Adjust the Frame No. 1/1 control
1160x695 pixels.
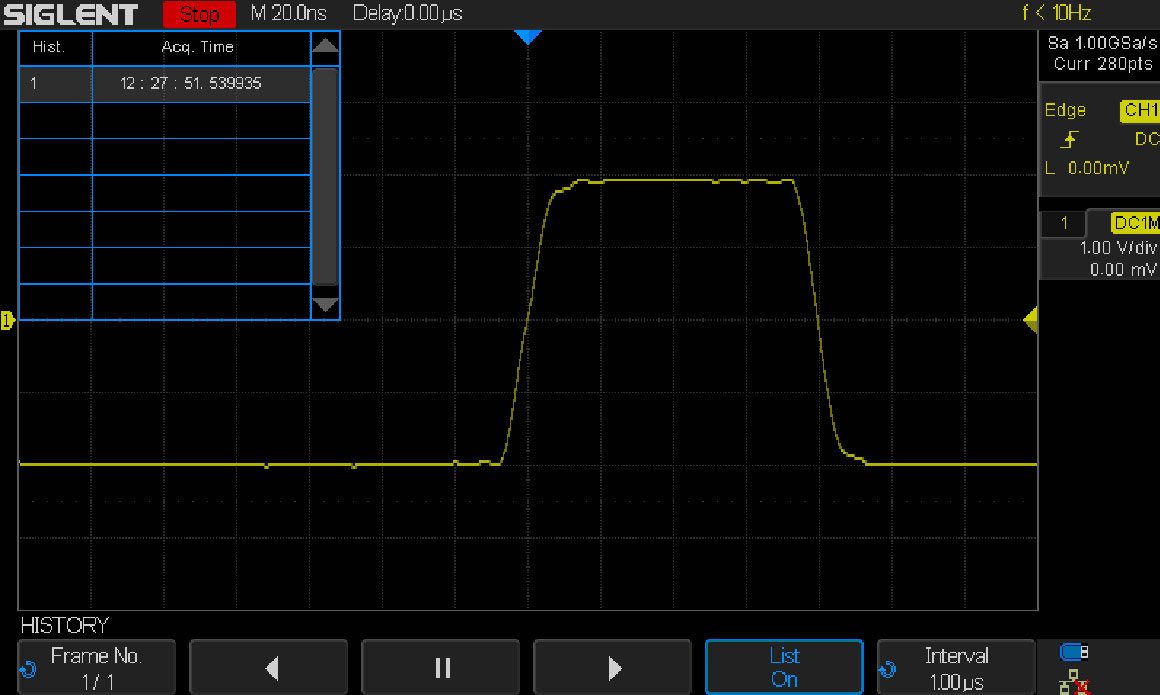coord(96,667)
